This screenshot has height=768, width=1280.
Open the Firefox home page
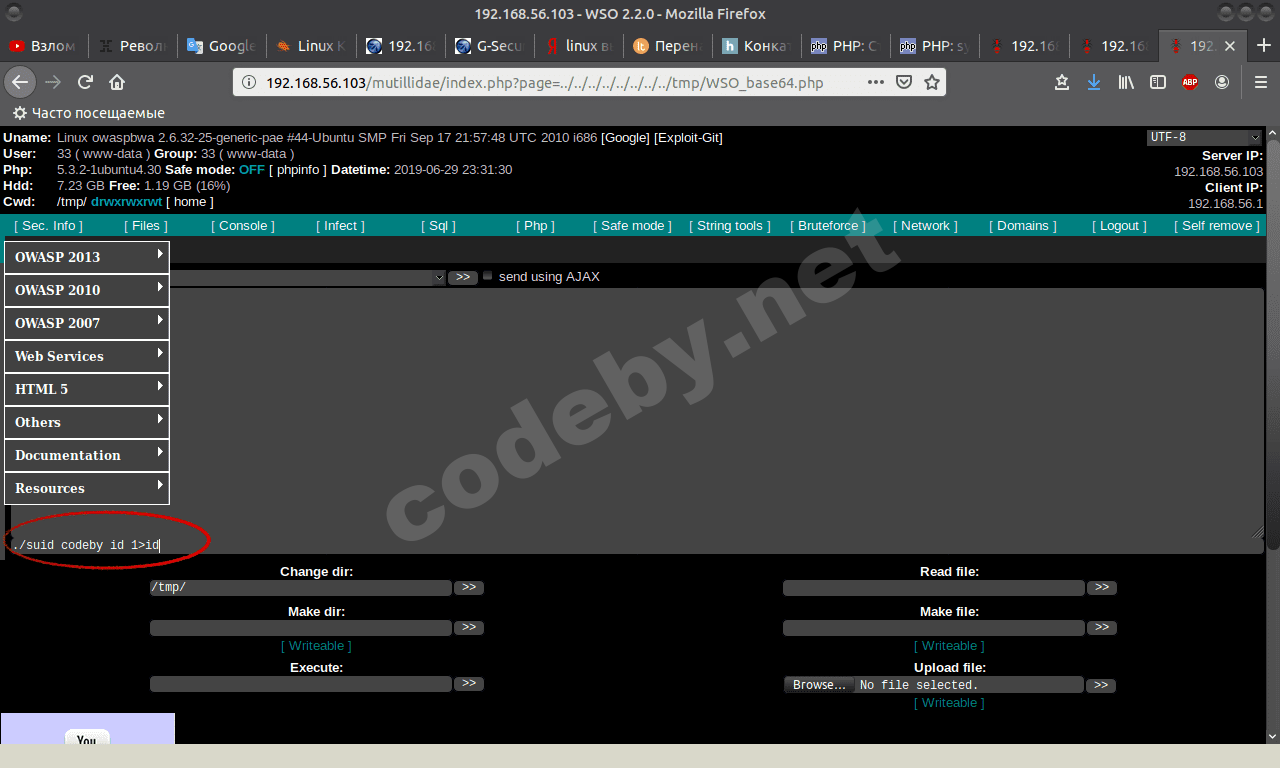pyautogui.click(x=117, y=82)
